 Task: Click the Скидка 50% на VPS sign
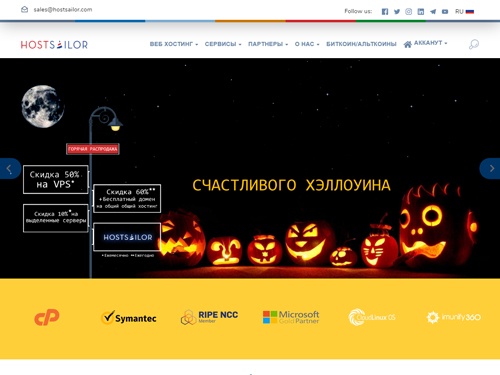pos(56,179)
